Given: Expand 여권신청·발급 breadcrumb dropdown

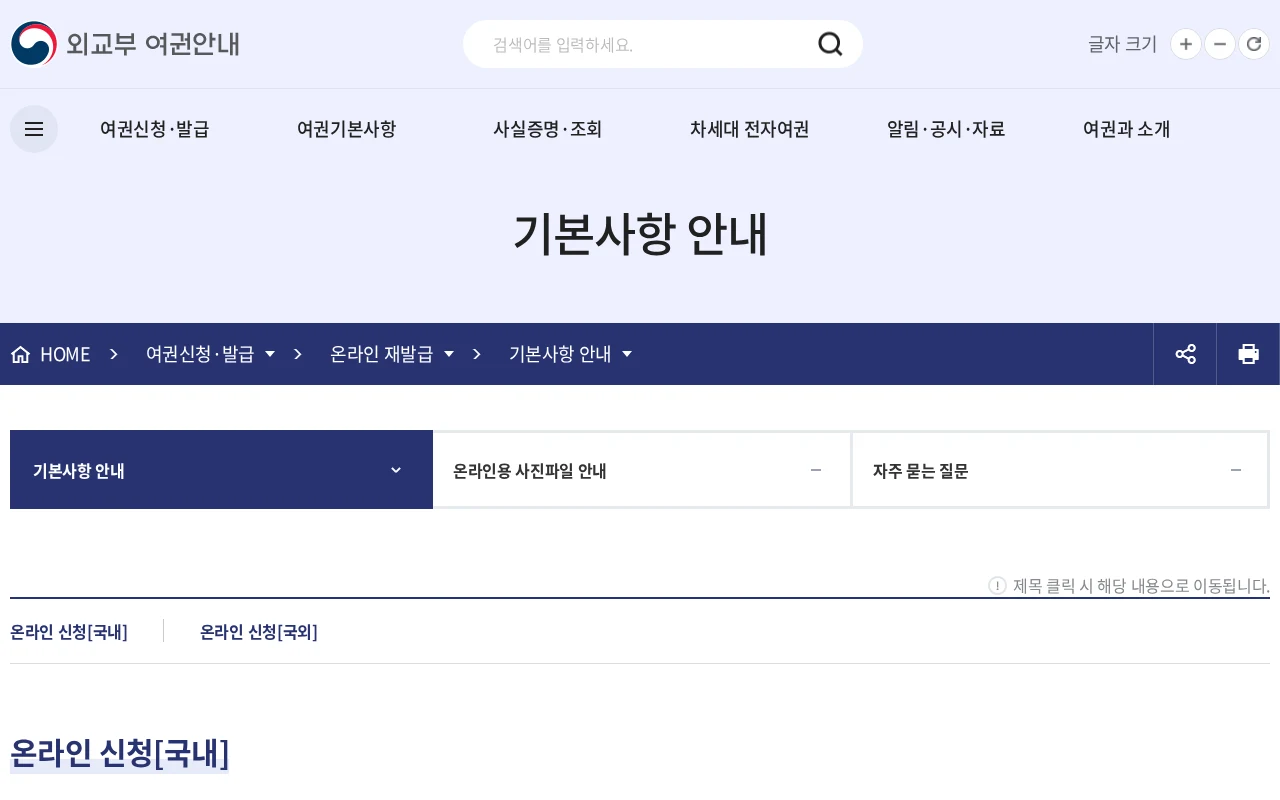Looking at the screenshot, I should click(x=210, y=354).
